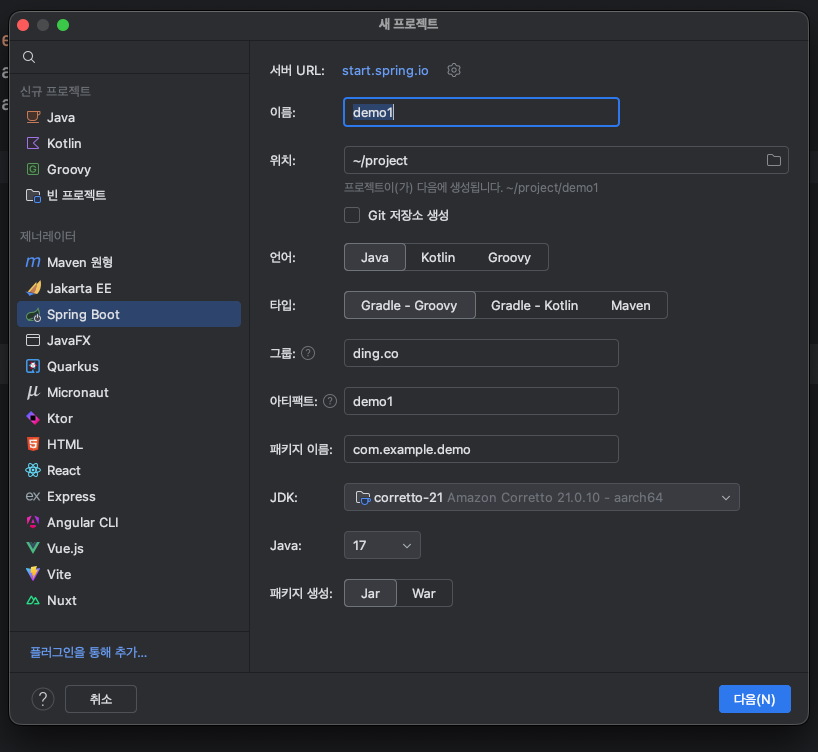Select Jar packaging
Screen dimensions: 818x752
[370, 593]
